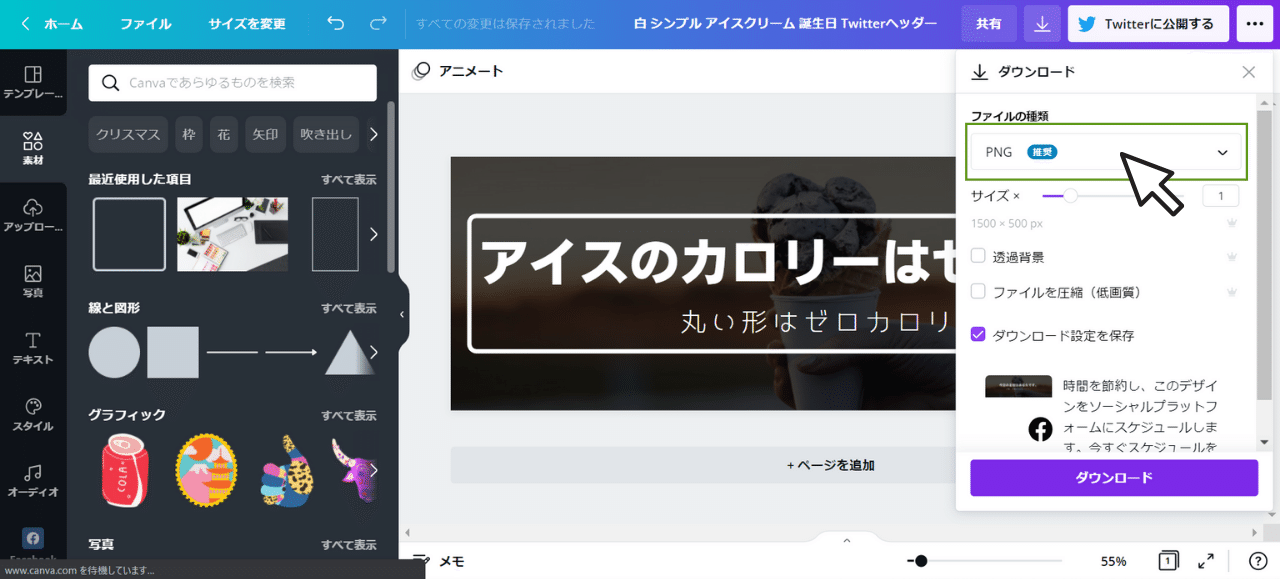Open the サイズを変更 menu
Screen dimensions: 1280x579
pos(247,24)
